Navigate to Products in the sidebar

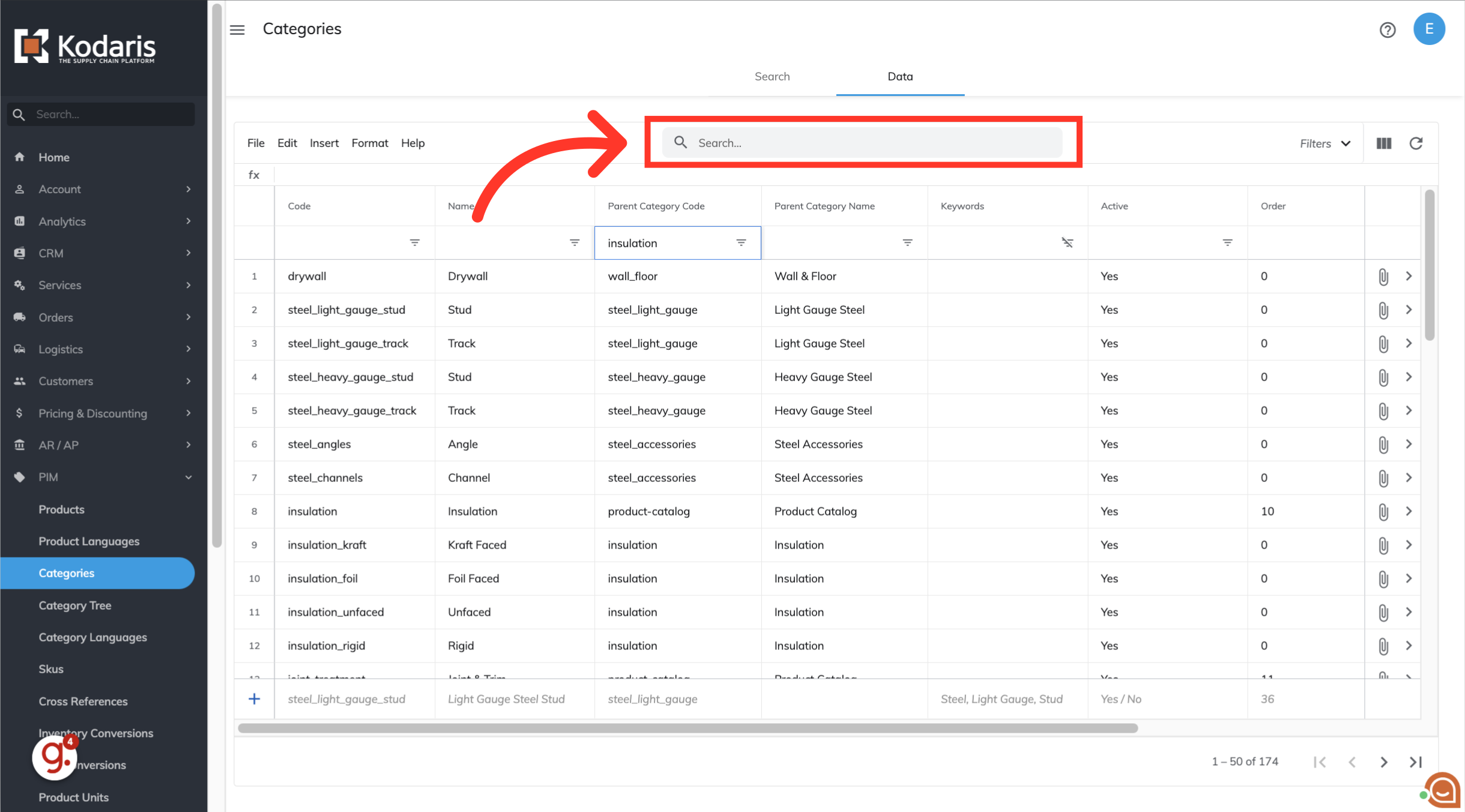(x=61, y=510)
